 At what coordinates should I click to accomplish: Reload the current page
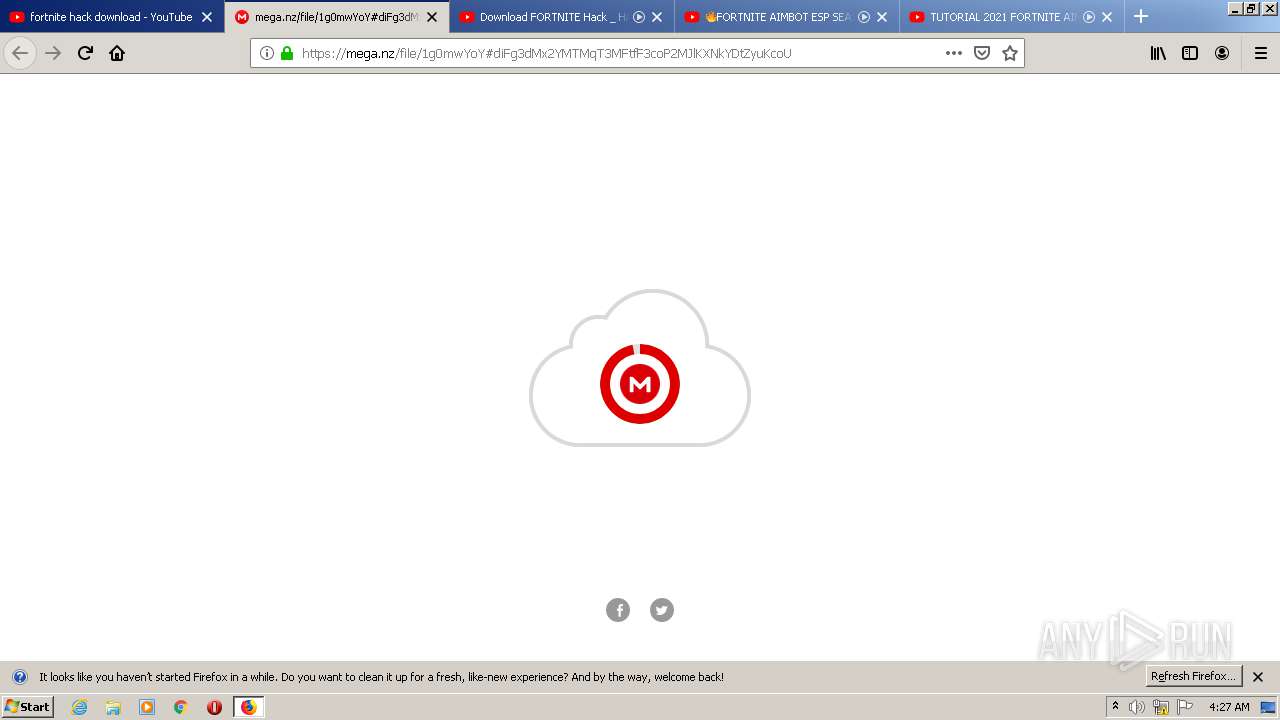pos(85,53)
